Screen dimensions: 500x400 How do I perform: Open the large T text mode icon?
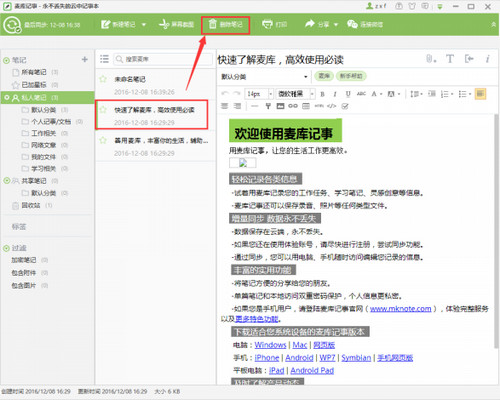tap(450, 59)
